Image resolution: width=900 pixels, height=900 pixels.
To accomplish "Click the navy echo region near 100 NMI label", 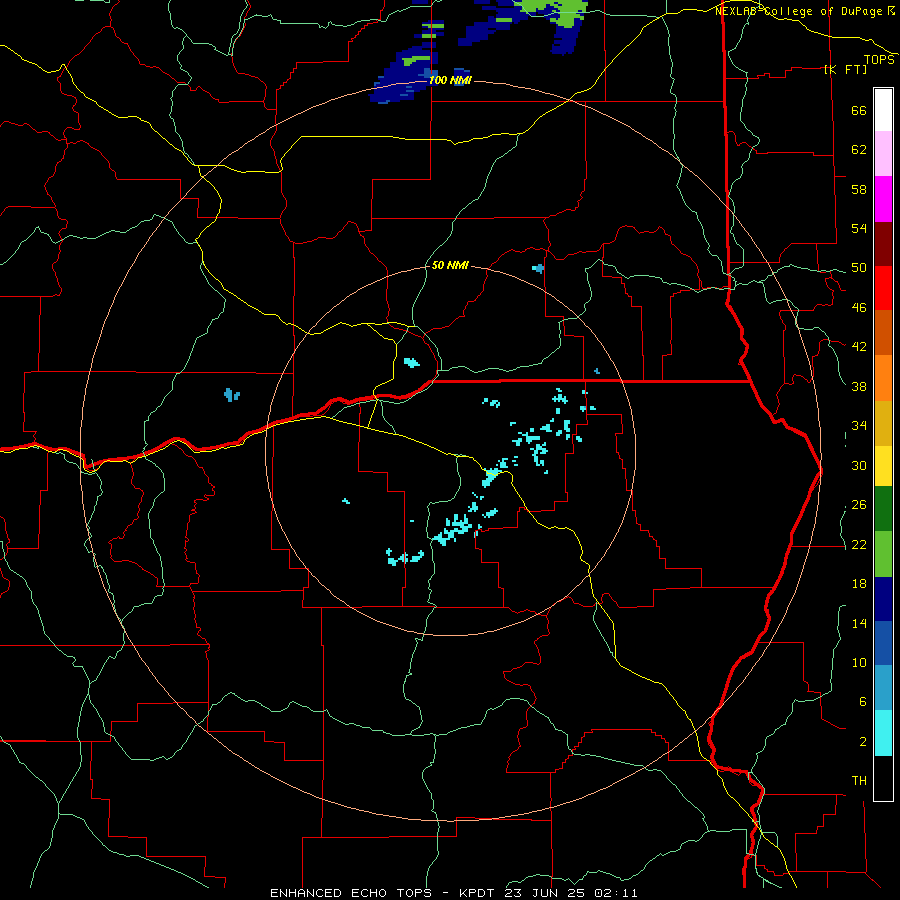I will [402, 76].
